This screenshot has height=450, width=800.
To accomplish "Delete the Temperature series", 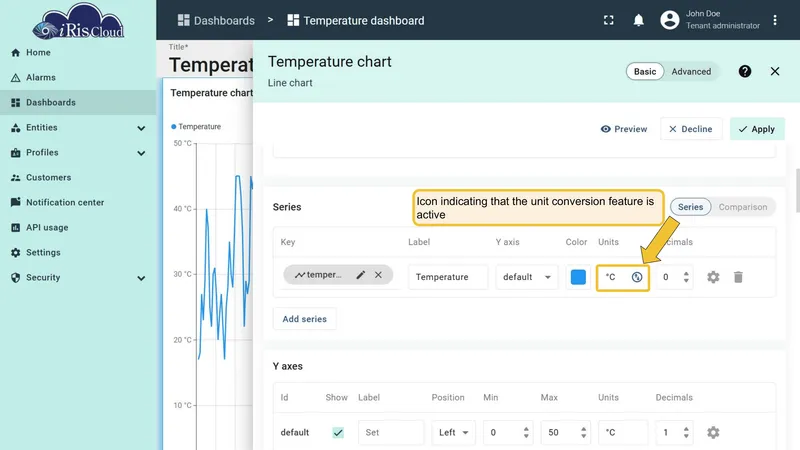I will (738, 277).
